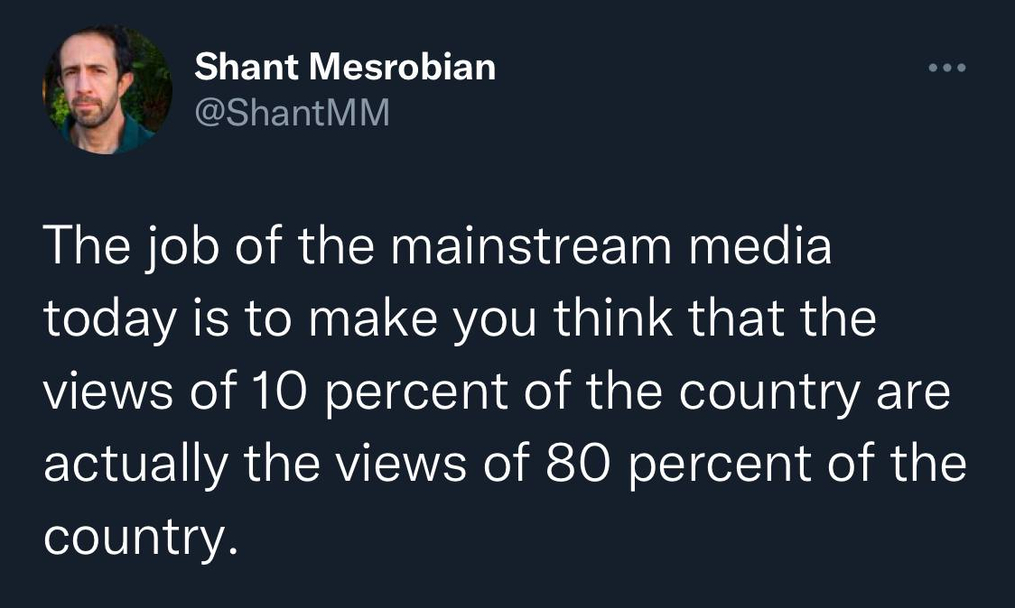Visit the @ShantMM handle link
Viewport: 1015px width, 608px height.
click(x=292, y=113)
